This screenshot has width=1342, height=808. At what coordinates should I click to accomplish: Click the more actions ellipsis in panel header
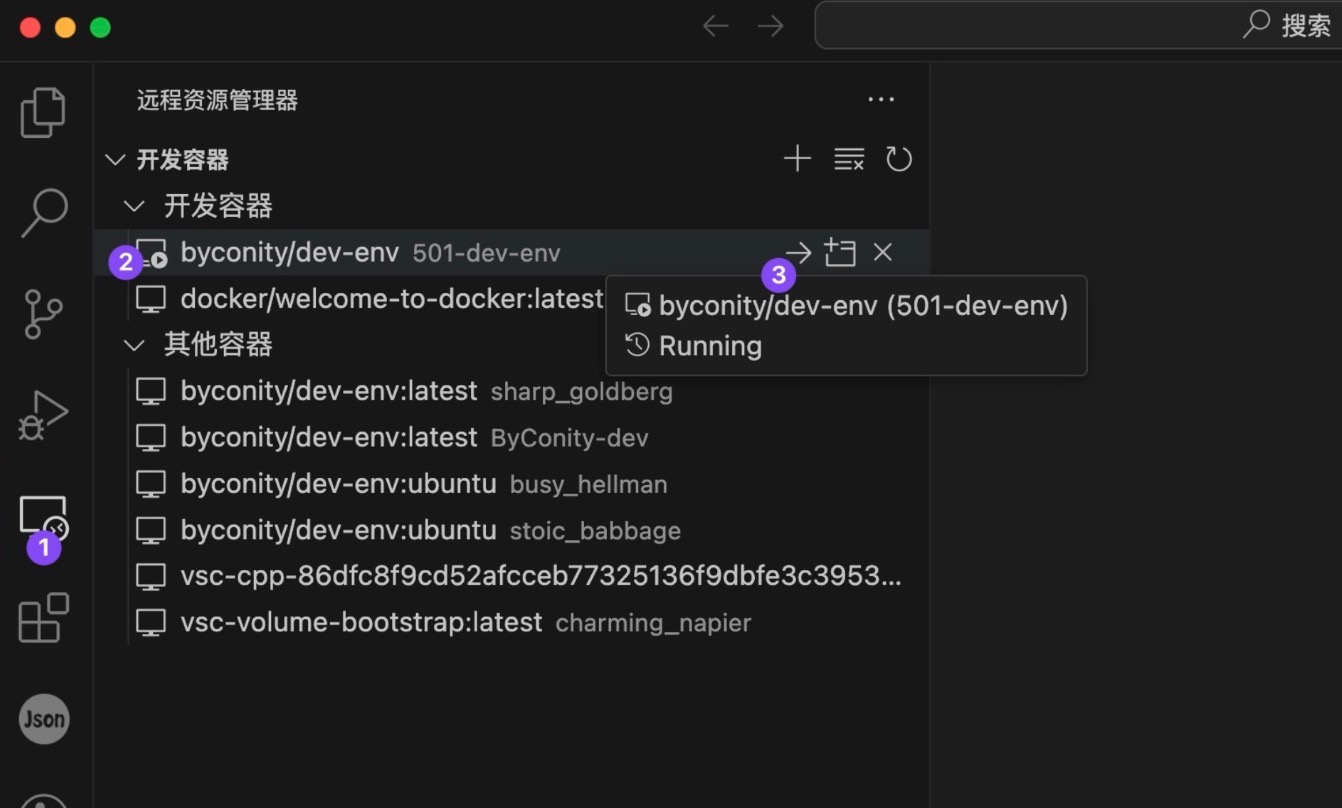(881, 99)
